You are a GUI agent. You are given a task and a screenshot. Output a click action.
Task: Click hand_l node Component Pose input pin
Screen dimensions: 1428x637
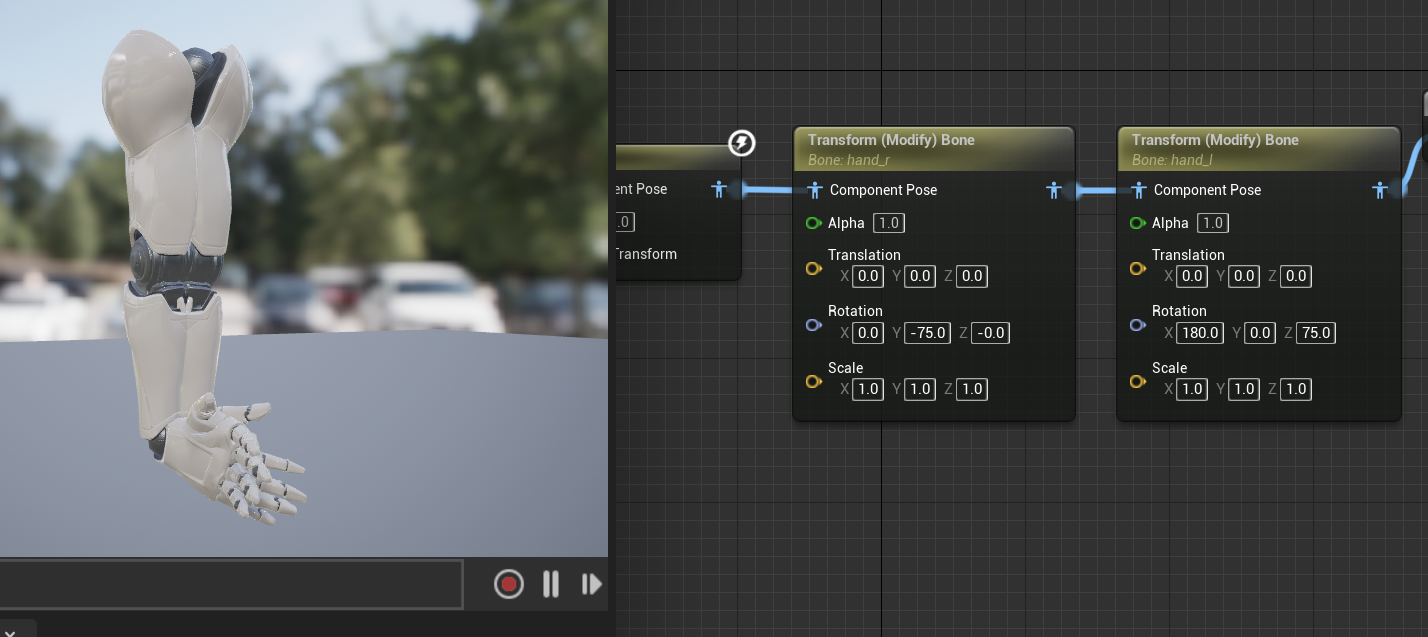pyautogui.click(x=1138, y=190)
